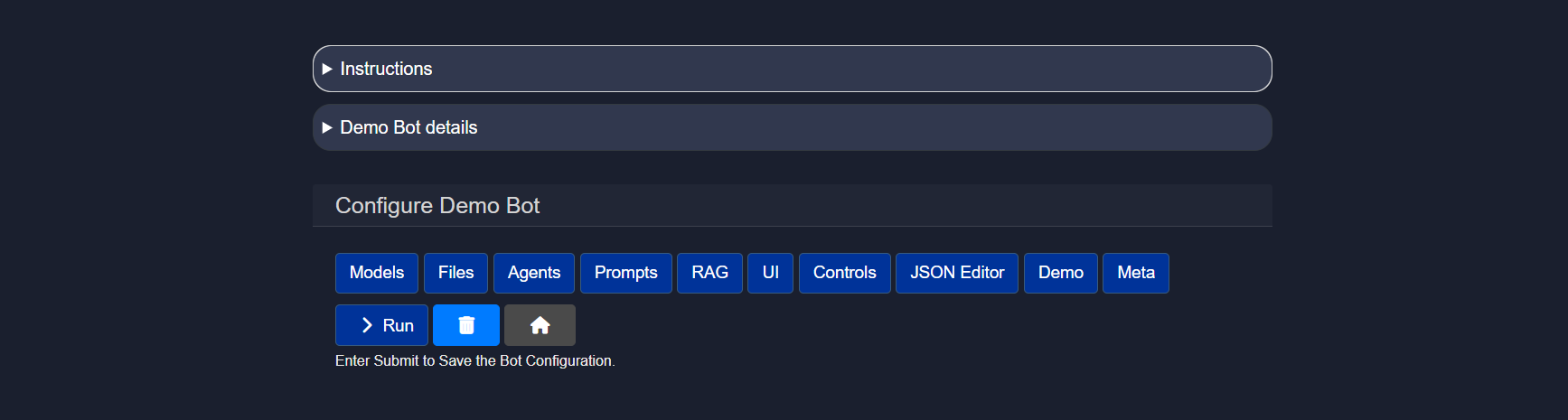The height and width of the screenshot is (420, 1568).
Task: Click the Configure Demo Bot heading
Action: [437, 206]
